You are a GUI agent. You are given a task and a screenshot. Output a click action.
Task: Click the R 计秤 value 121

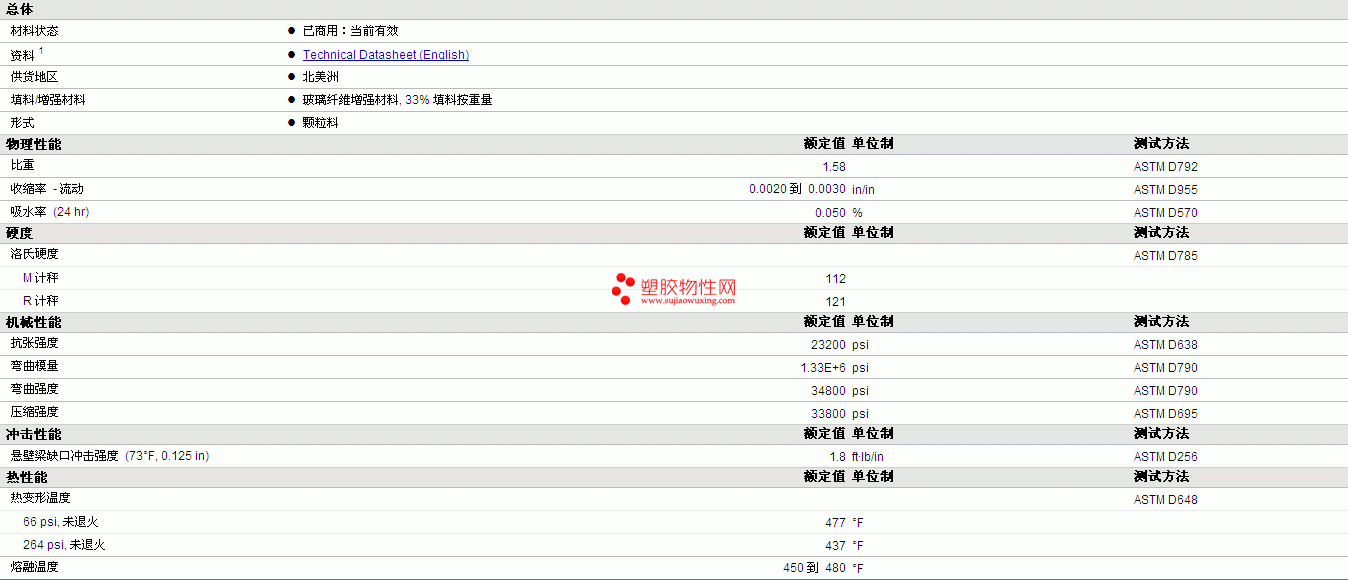pos(836,302)
